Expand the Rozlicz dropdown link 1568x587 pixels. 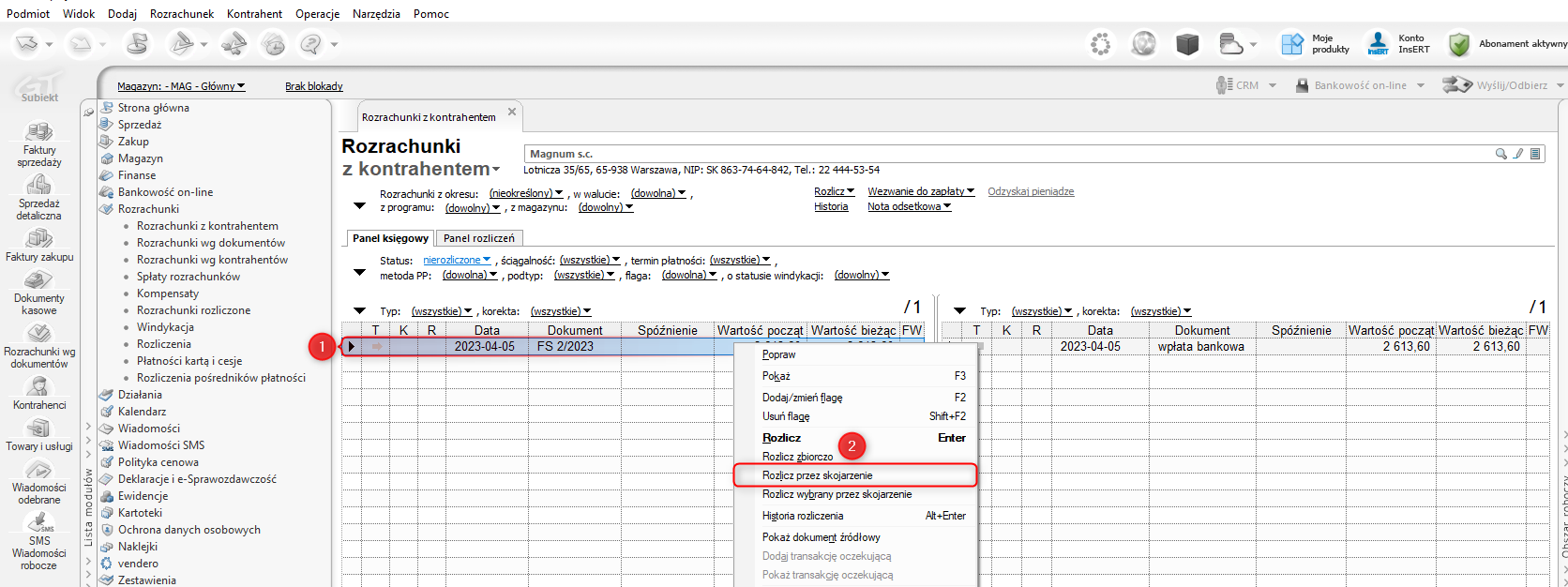coord(834,191)
